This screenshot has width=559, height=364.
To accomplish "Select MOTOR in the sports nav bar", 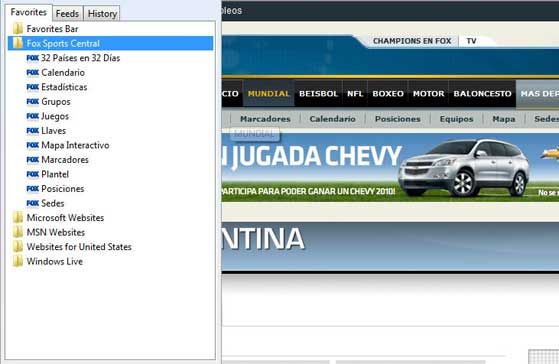I will [x=429, y=94].
